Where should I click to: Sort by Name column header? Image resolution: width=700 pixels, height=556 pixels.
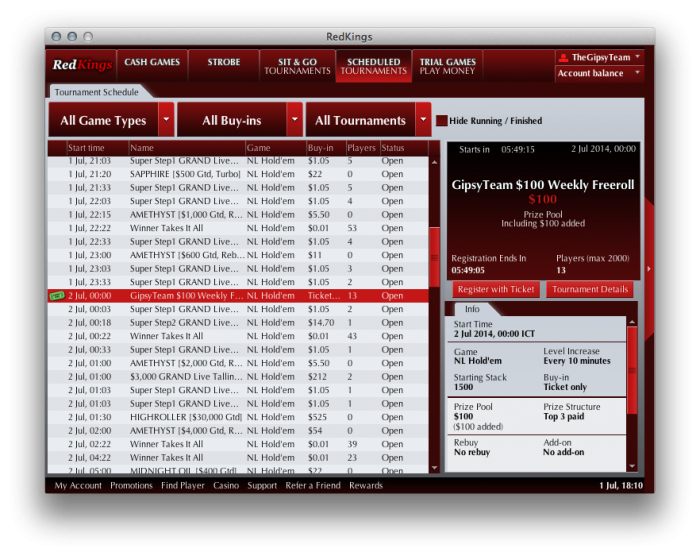point(187,148)
